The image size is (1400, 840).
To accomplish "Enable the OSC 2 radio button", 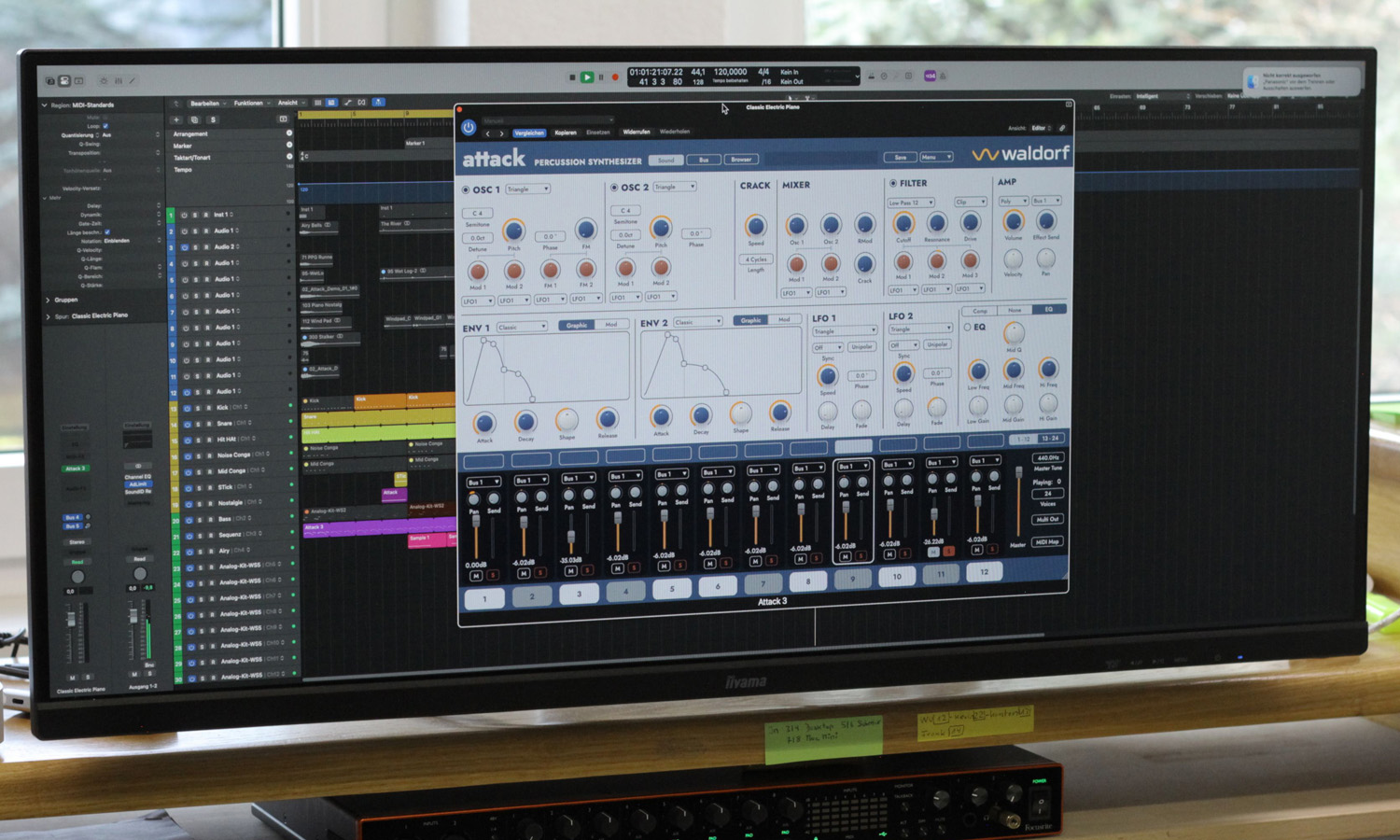I will tap(614, 188).
